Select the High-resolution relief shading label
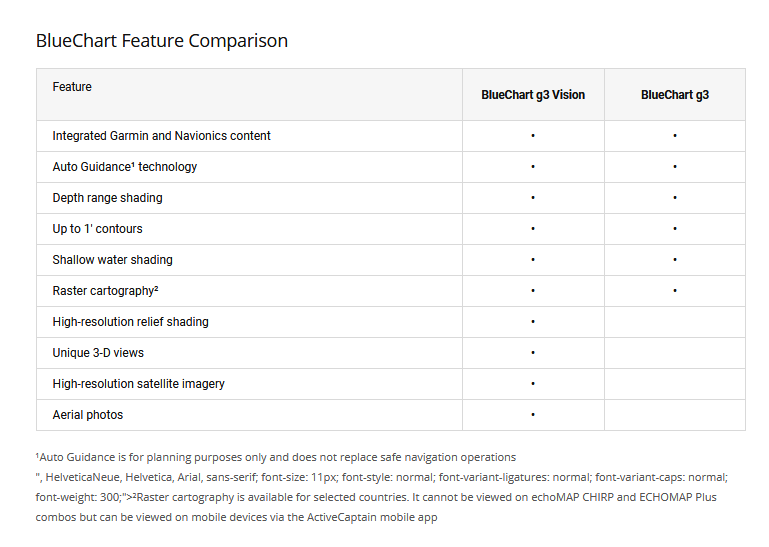Viewport: 769px width, 547px height. [130, 322]
